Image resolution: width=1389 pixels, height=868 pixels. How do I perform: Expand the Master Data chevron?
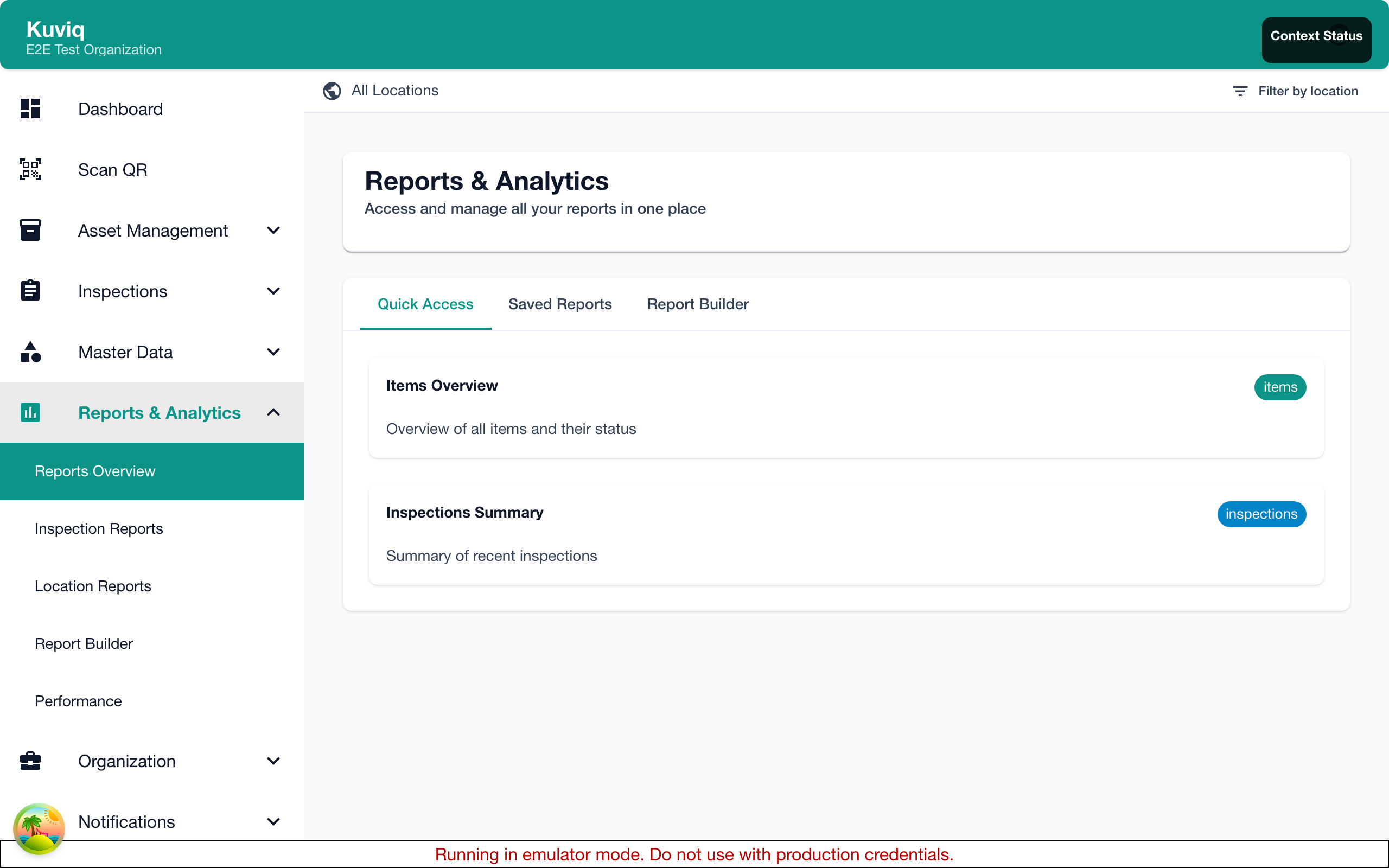274,352
